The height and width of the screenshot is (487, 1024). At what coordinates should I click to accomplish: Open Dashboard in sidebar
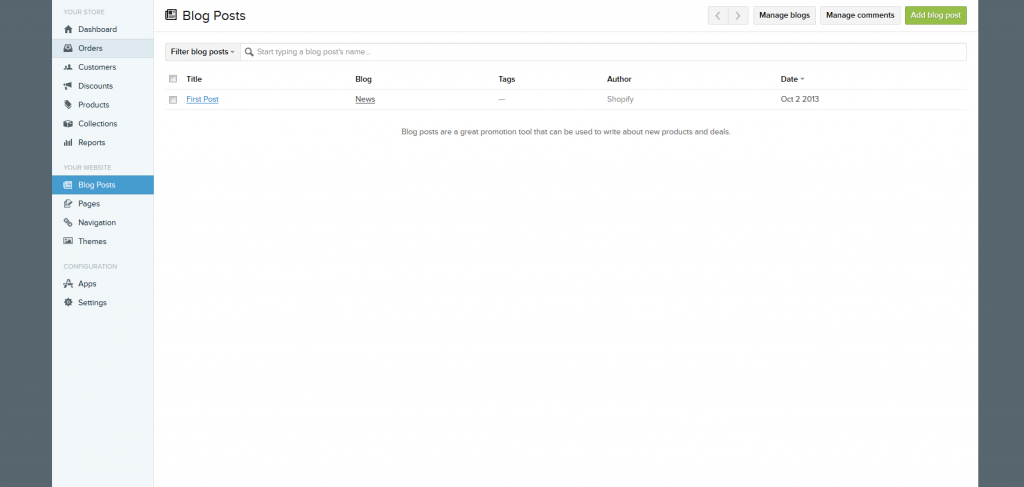tap(103, 29)
